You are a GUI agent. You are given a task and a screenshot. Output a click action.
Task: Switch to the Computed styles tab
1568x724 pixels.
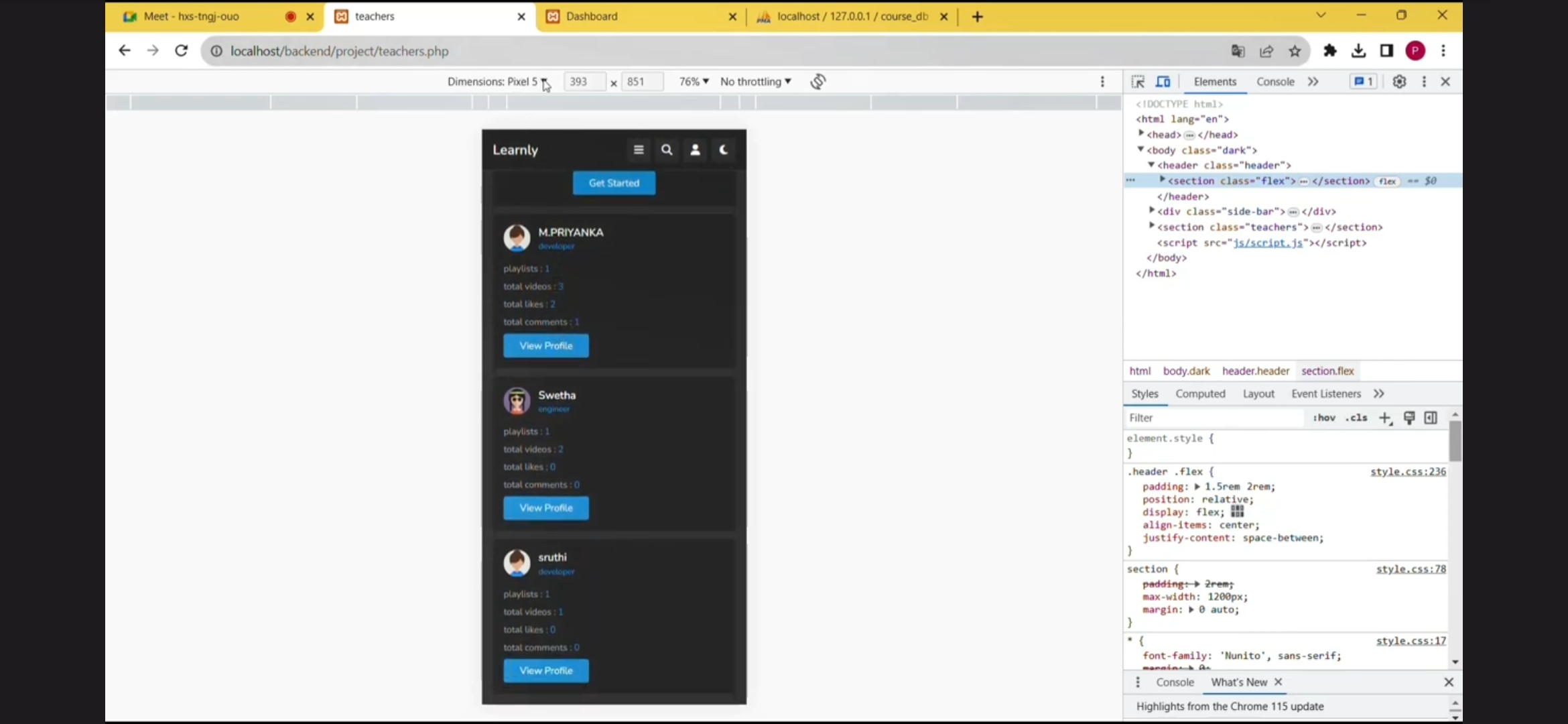[x=1200, y=394]
